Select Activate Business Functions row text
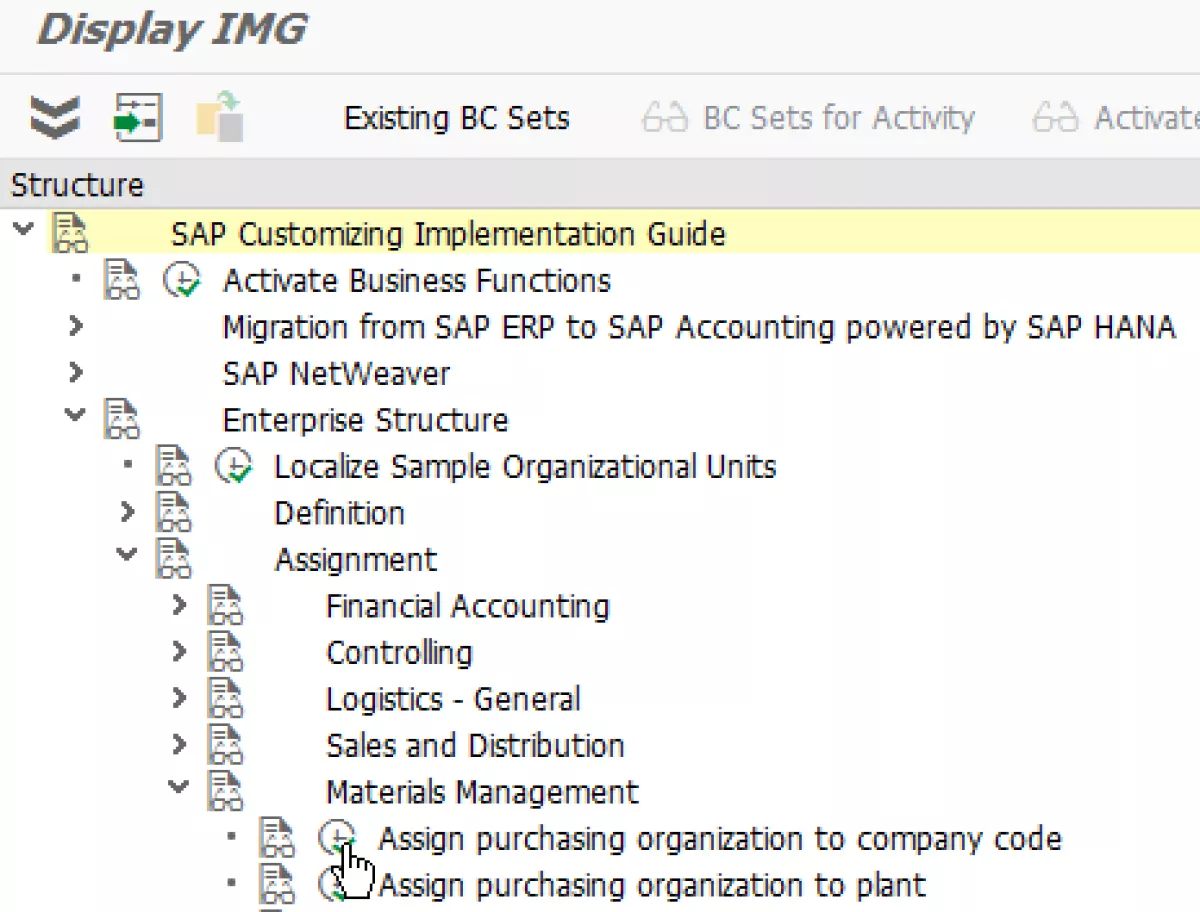The height and width of the screenshot is (912, 1200). click(417, 281)
